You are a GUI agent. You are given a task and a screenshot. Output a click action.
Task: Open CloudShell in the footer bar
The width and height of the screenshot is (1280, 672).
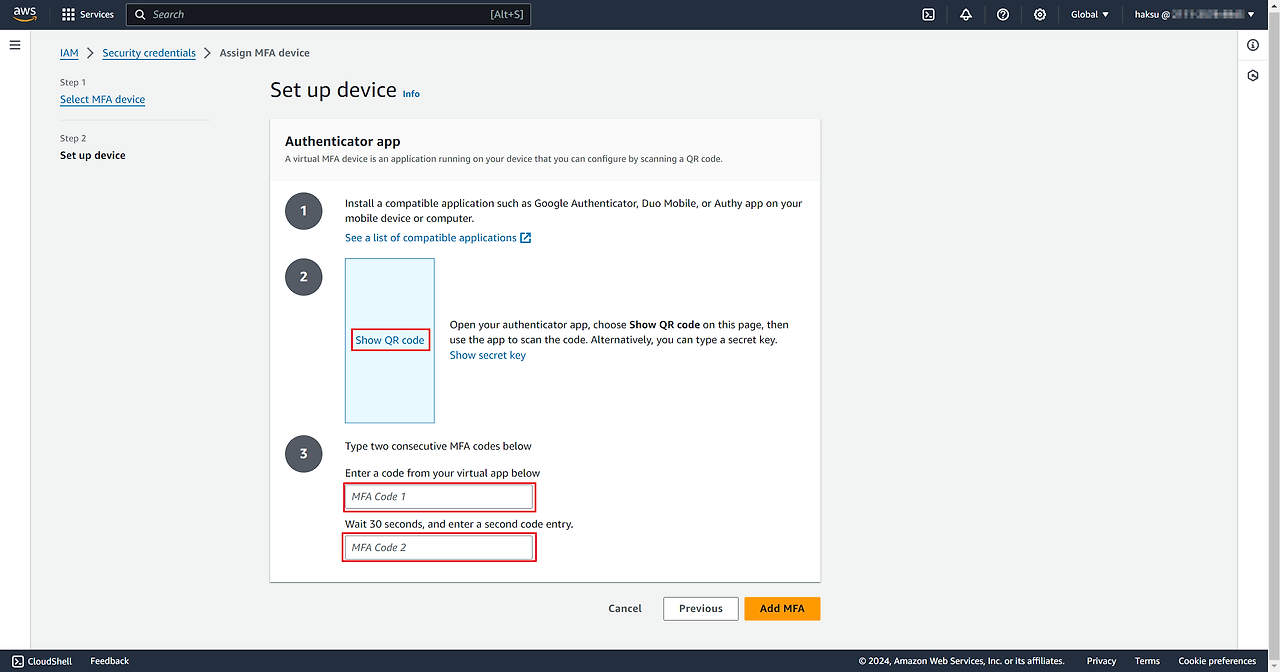[x=42, y=661]
